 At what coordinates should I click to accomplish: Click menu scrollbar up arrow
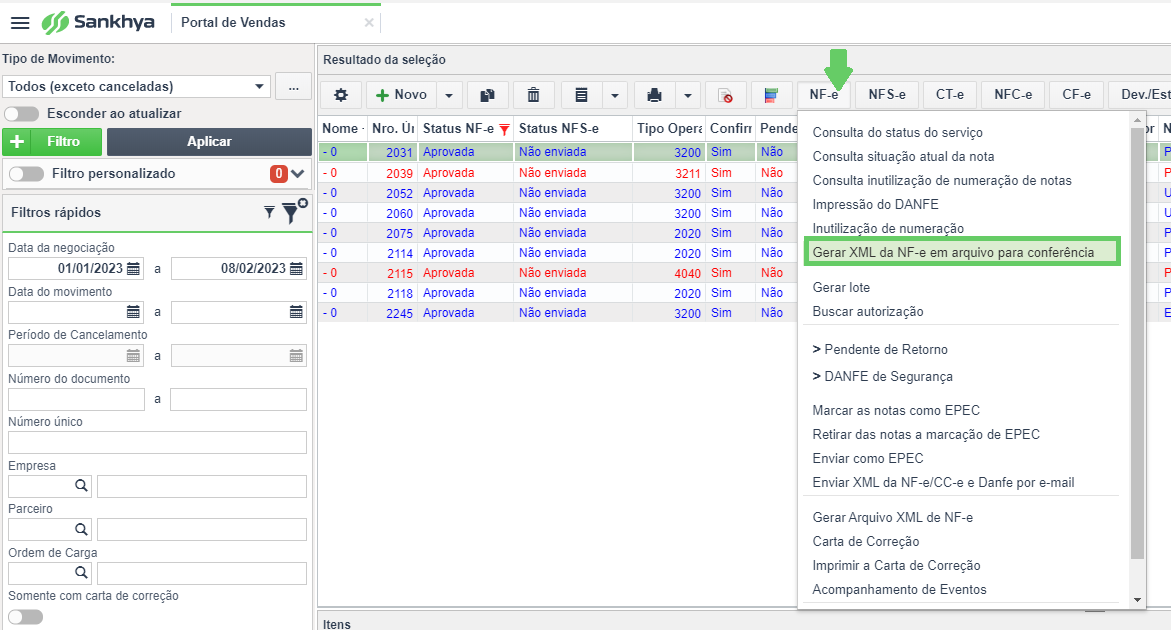[1137, 119]
